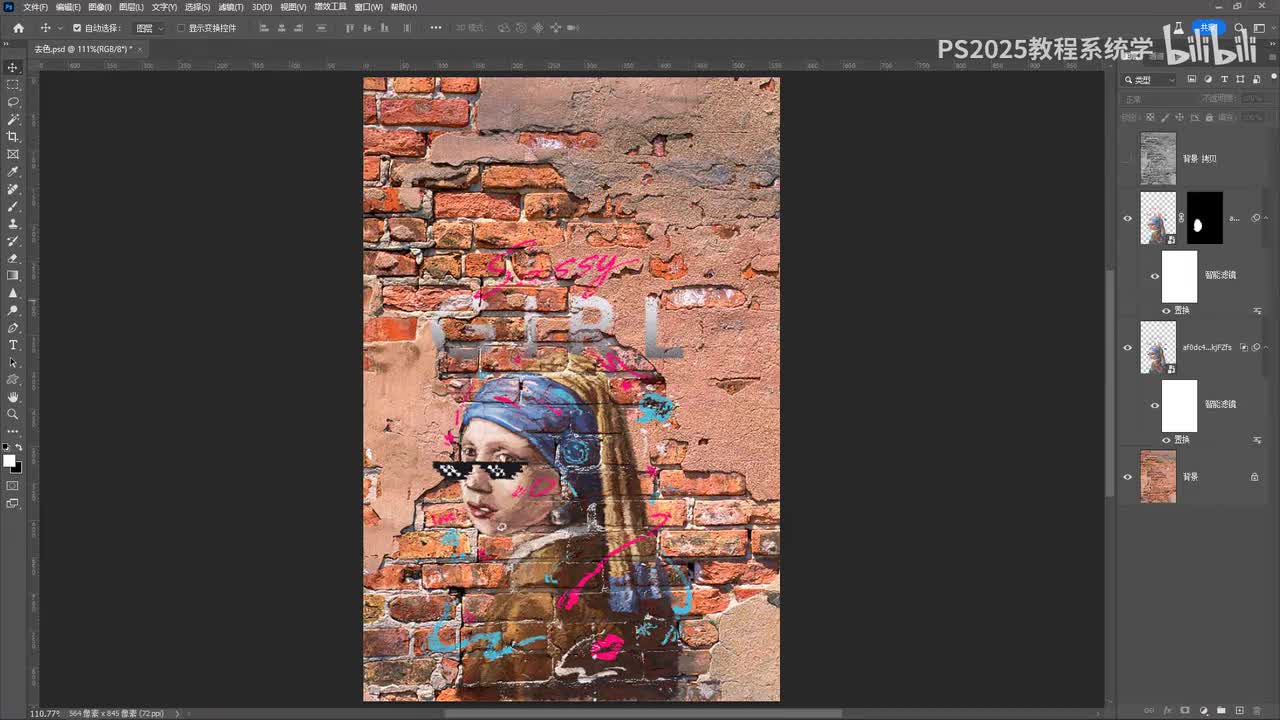Hide the second 置换 filter effect
This screenshot has width=1280, height=720.
pyautogui.click(x=1166, y=440)
